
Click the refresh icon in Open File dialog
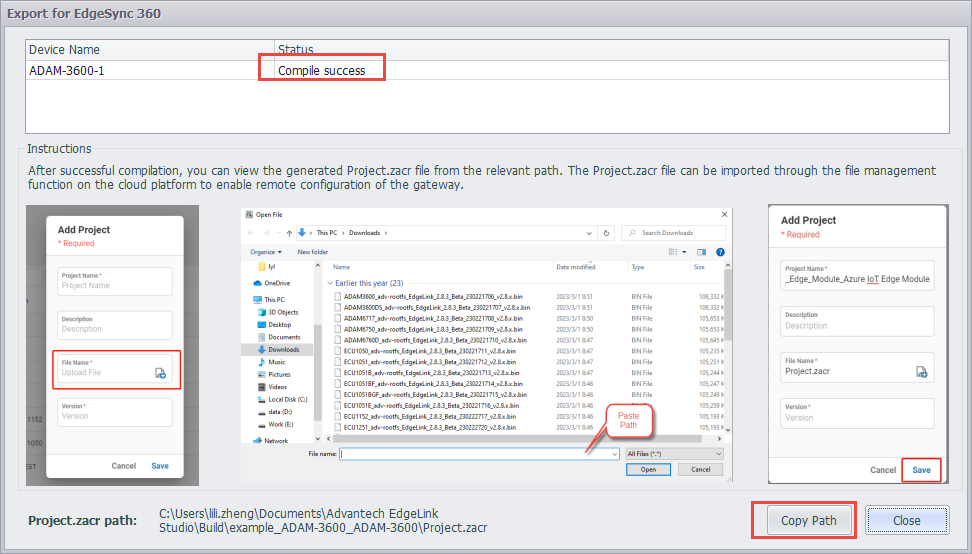606,233
